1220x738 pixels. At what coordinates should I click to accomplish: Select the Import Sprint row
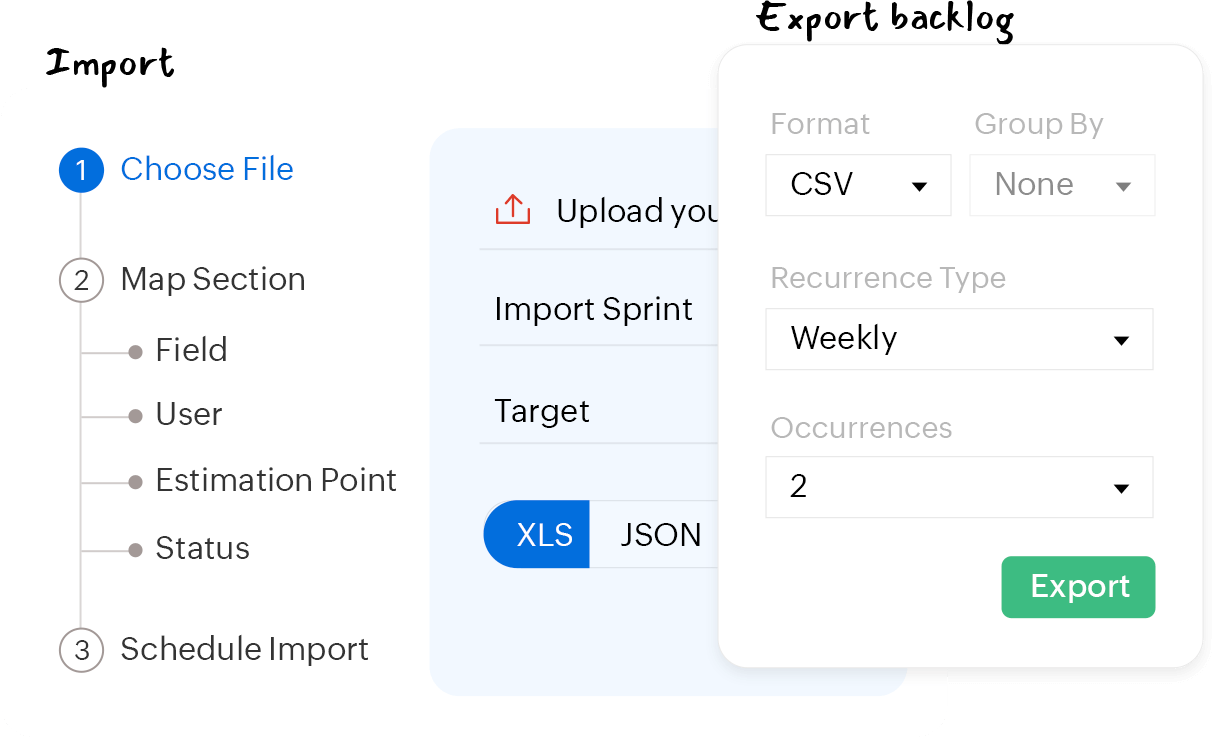point(599,309)
